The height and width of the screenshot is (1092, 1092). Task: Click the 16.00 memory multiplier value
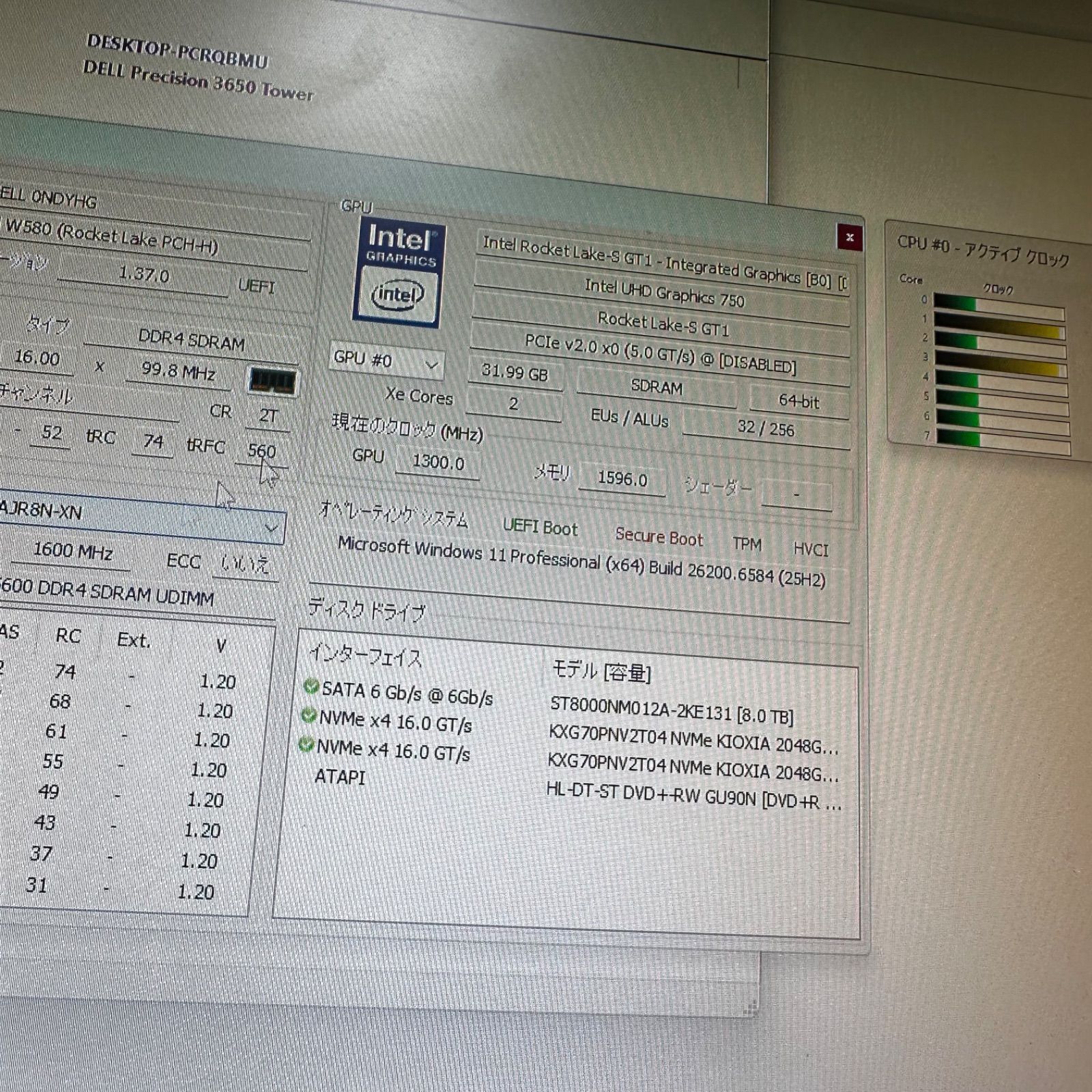(37, 358)
